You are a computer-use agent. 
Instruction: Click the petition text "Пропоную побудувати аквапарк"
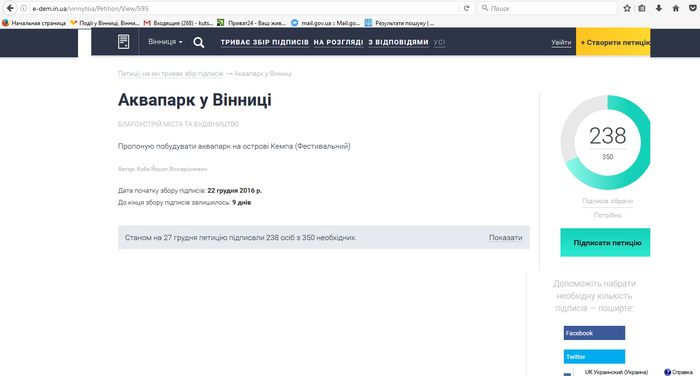234,146
